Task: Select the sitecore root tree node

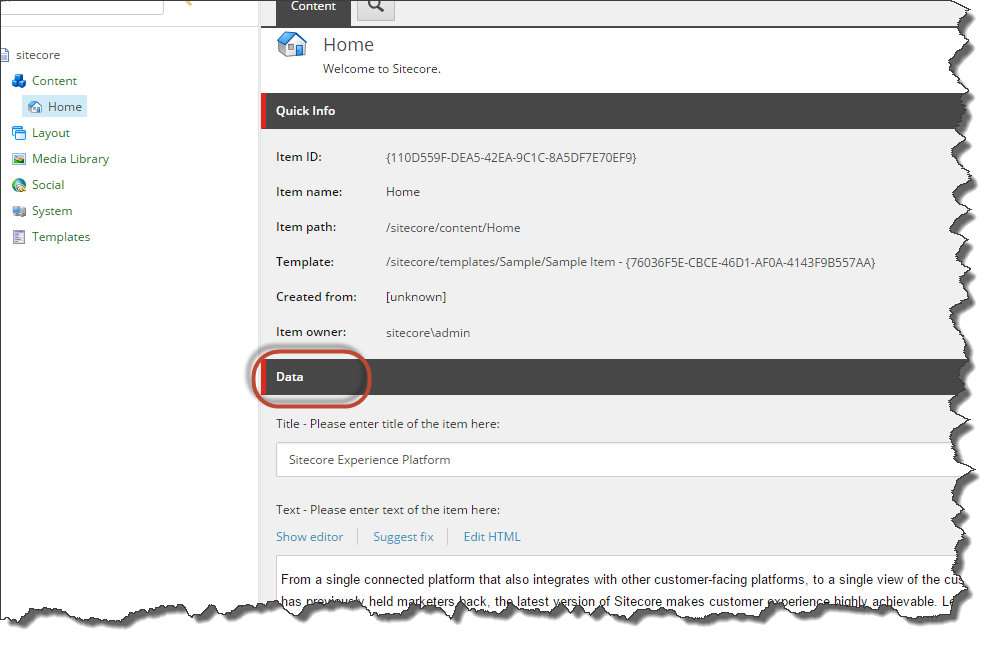Action: click(x=38, y=55)
